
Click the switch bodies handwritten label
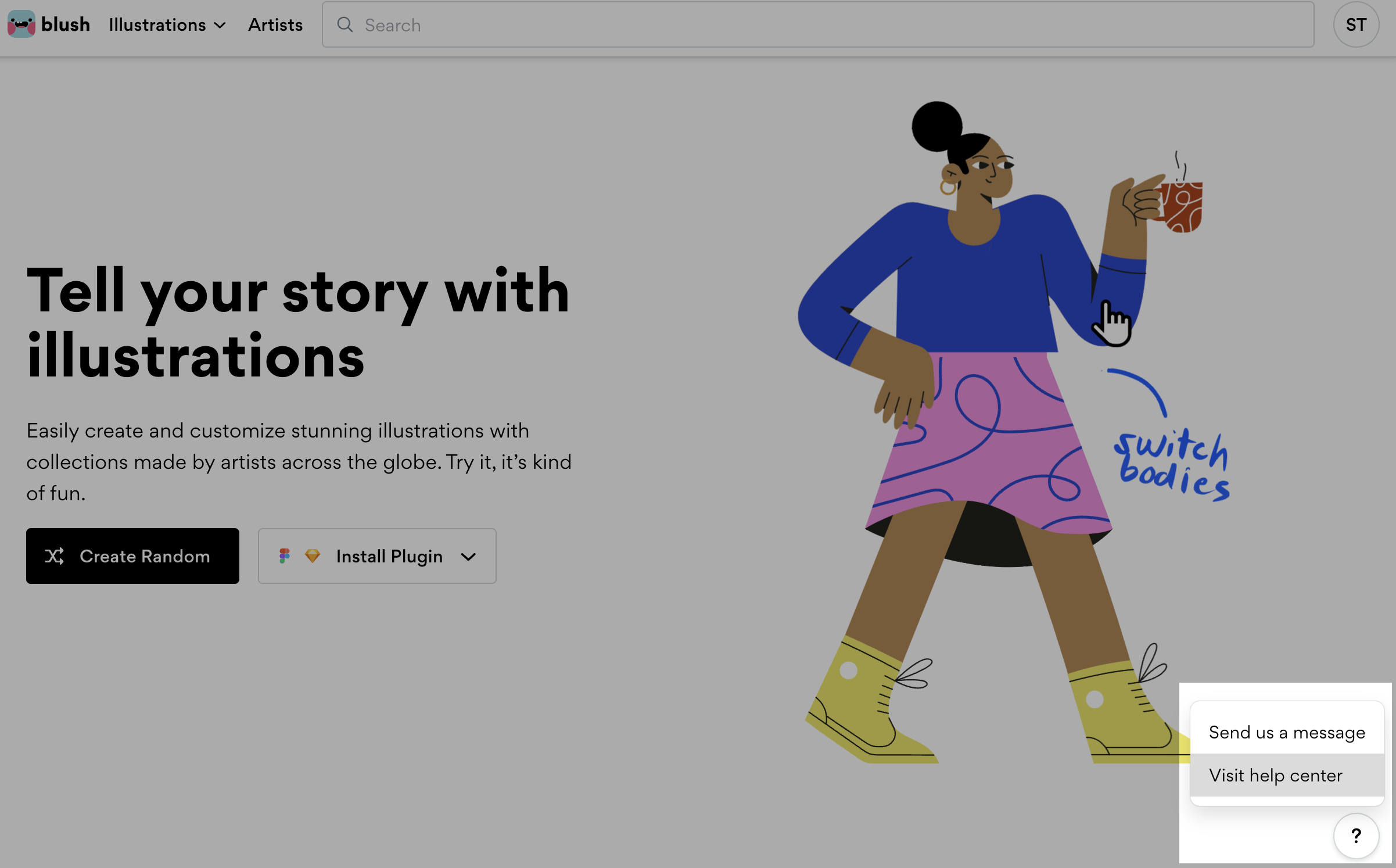pos(1172,465)
